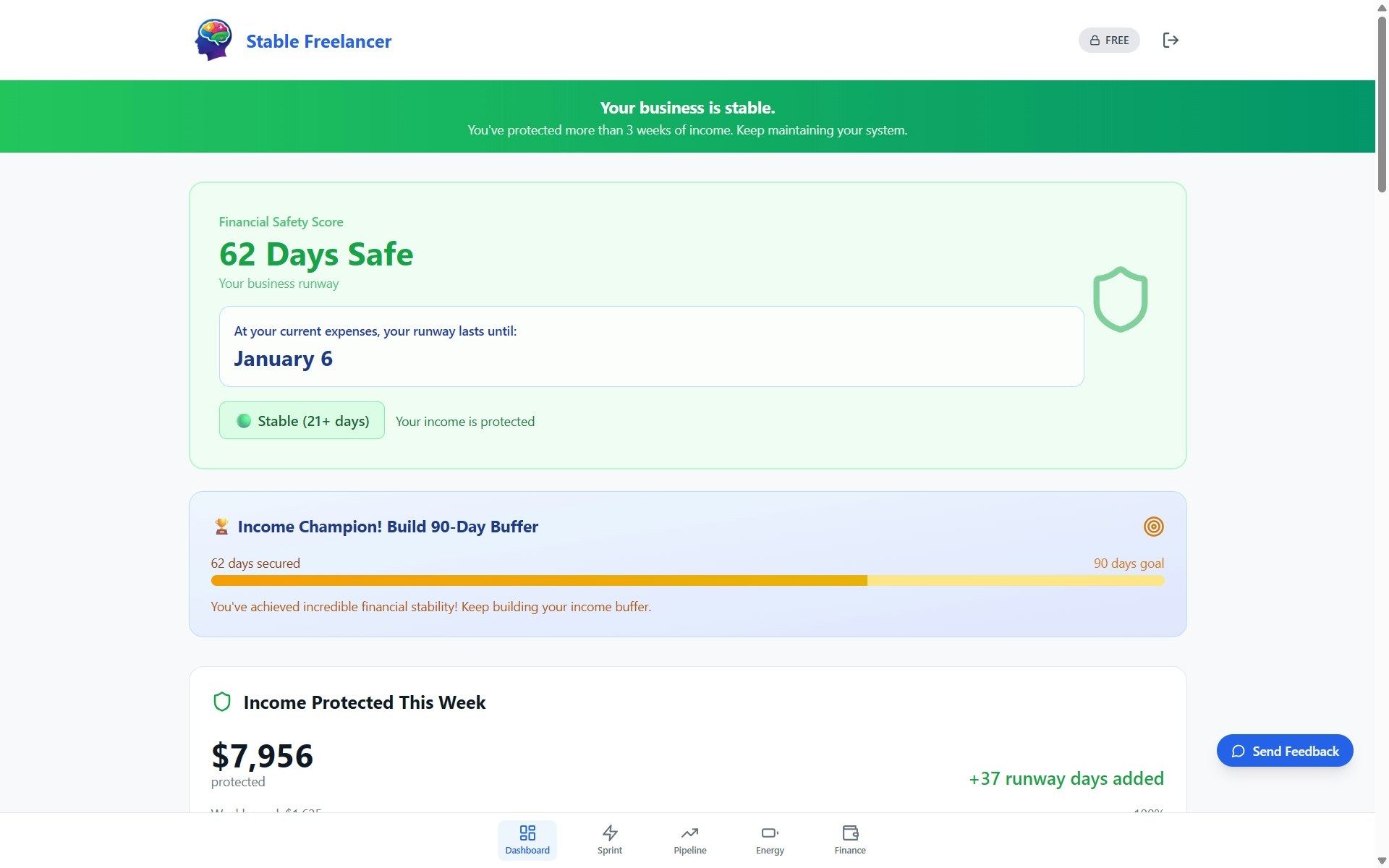Select the Energy battery icon
1389x868 pixels.
(769, 833)
